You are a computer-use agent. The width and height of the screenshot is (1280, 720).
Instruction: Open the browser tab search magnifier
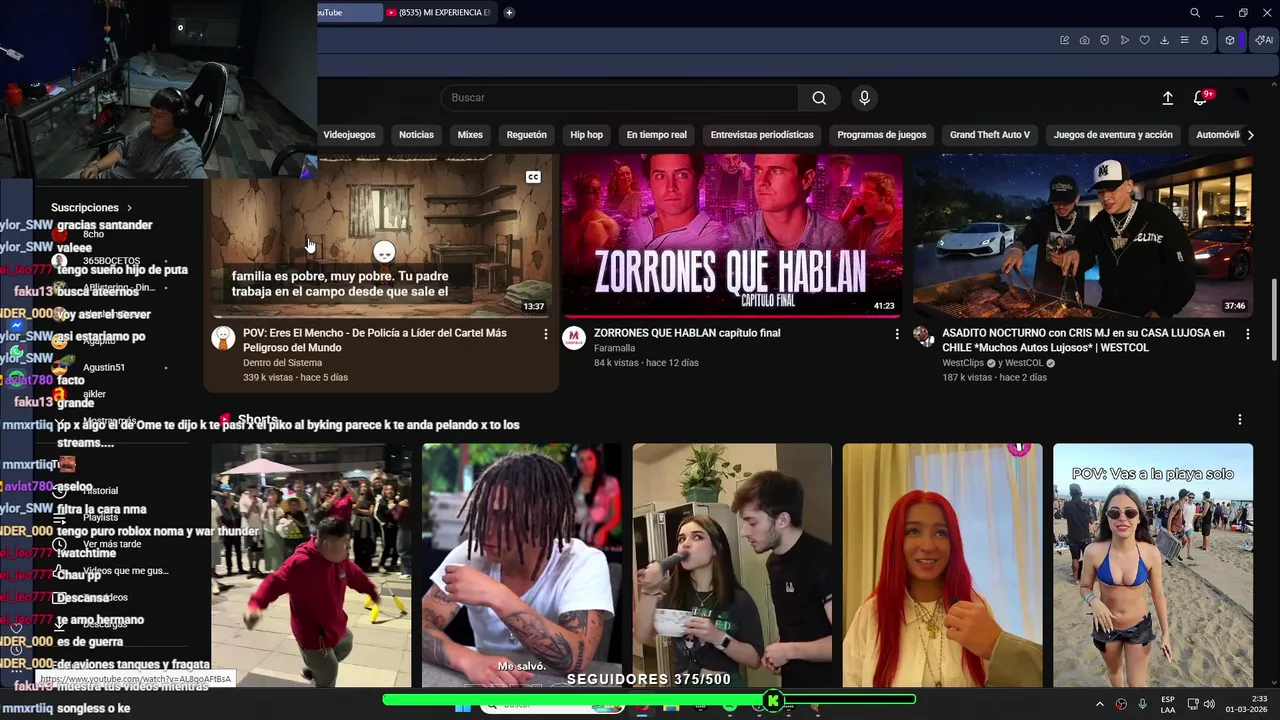click(x=1195, y=13)
